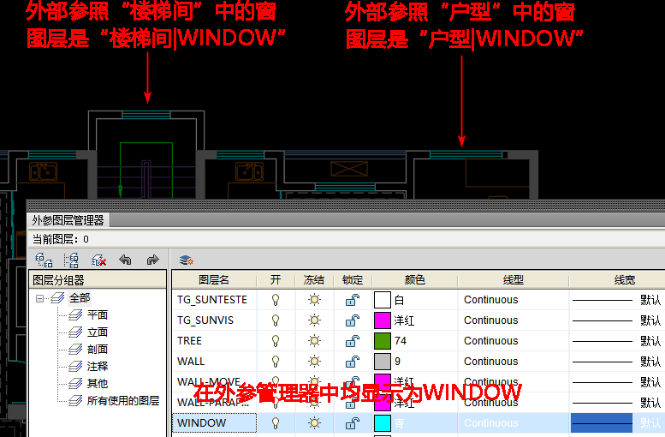
Task: Toggle freeze sun icon for TREE layer
Action: point(314,341)
